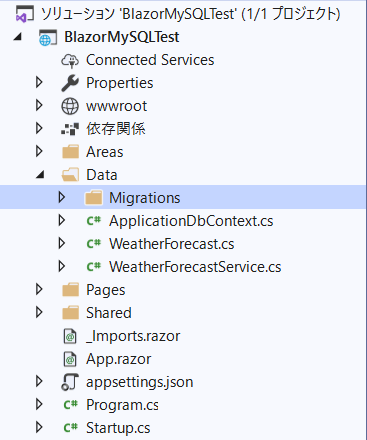Select the 依存関係 item
The width and height of the screenshot is (367, 440).
click(x=116, y=129)
